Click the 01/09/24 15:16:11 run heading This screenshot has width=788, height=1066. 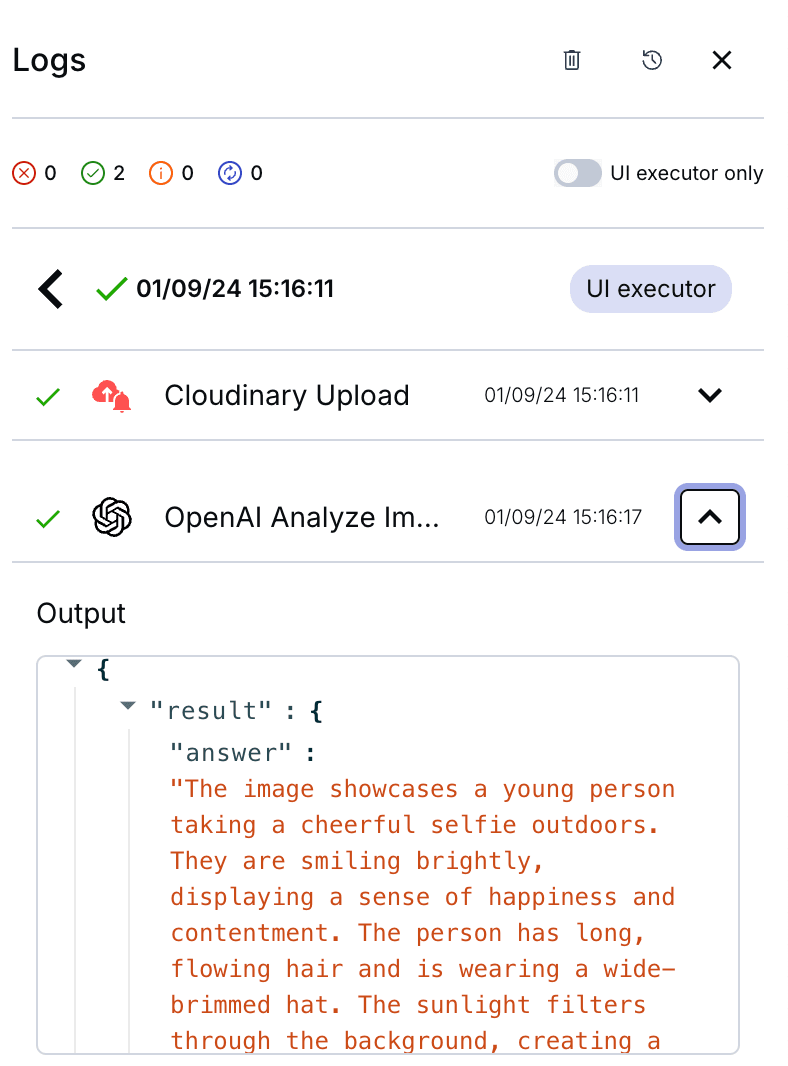tap(235, 289)
